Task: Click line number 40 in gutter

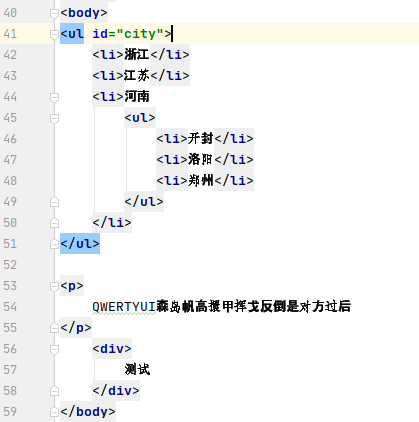Action: [x=10, y=13]
